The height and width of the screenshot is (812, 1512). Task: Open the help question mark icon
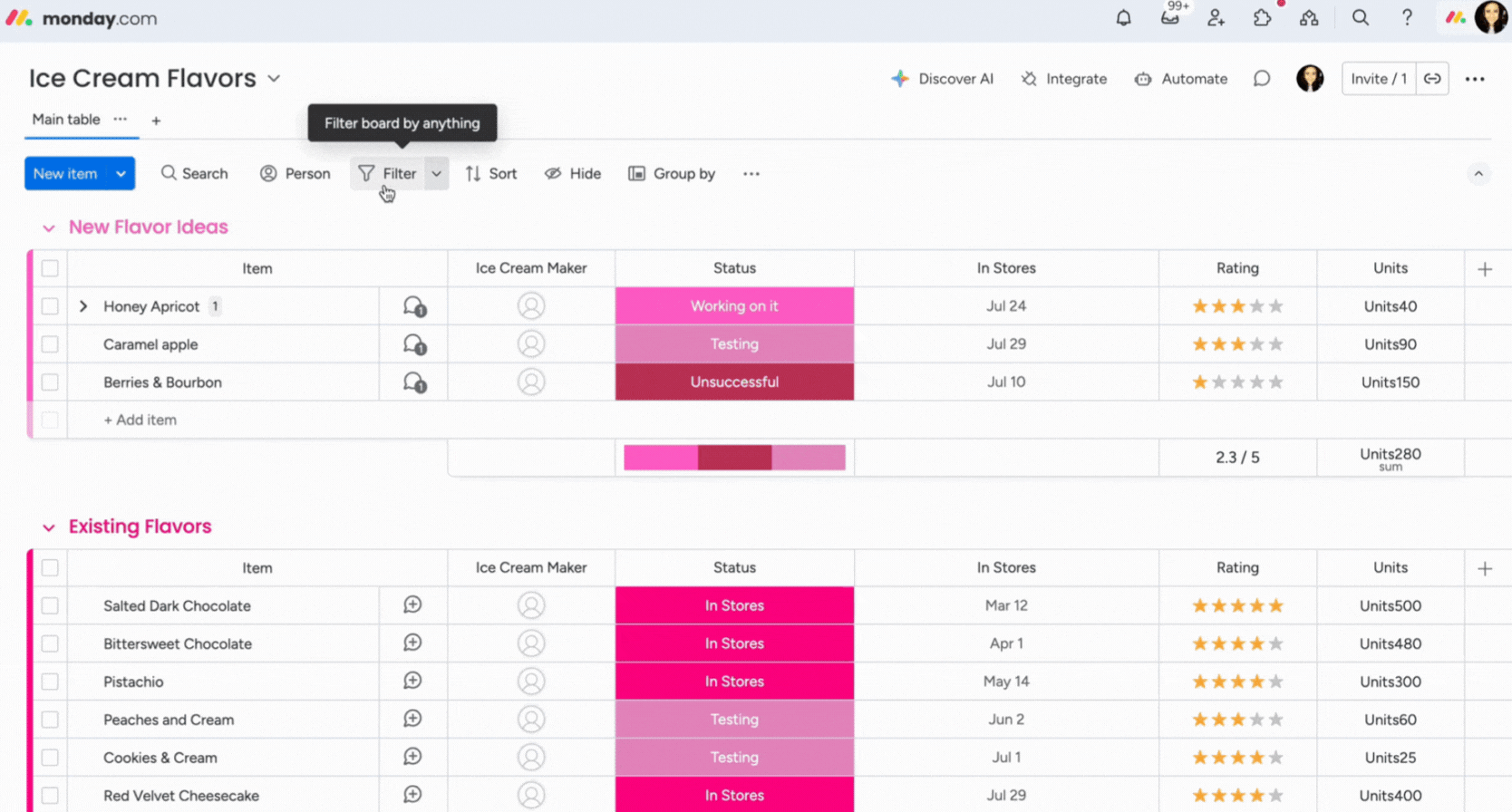[1406, 18]
